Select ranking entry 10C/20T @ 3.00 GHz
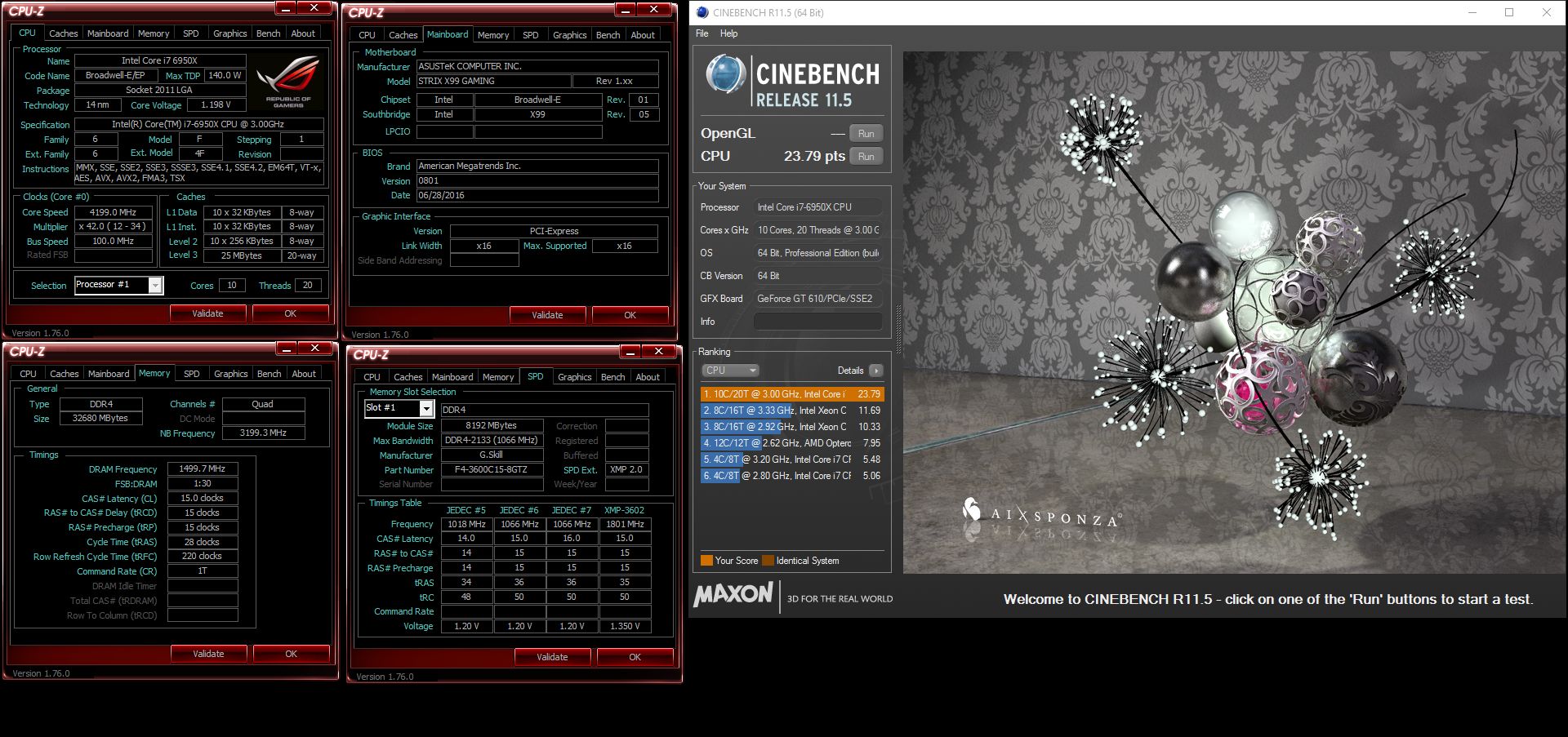1568x737 pixels. click(791, 394)
